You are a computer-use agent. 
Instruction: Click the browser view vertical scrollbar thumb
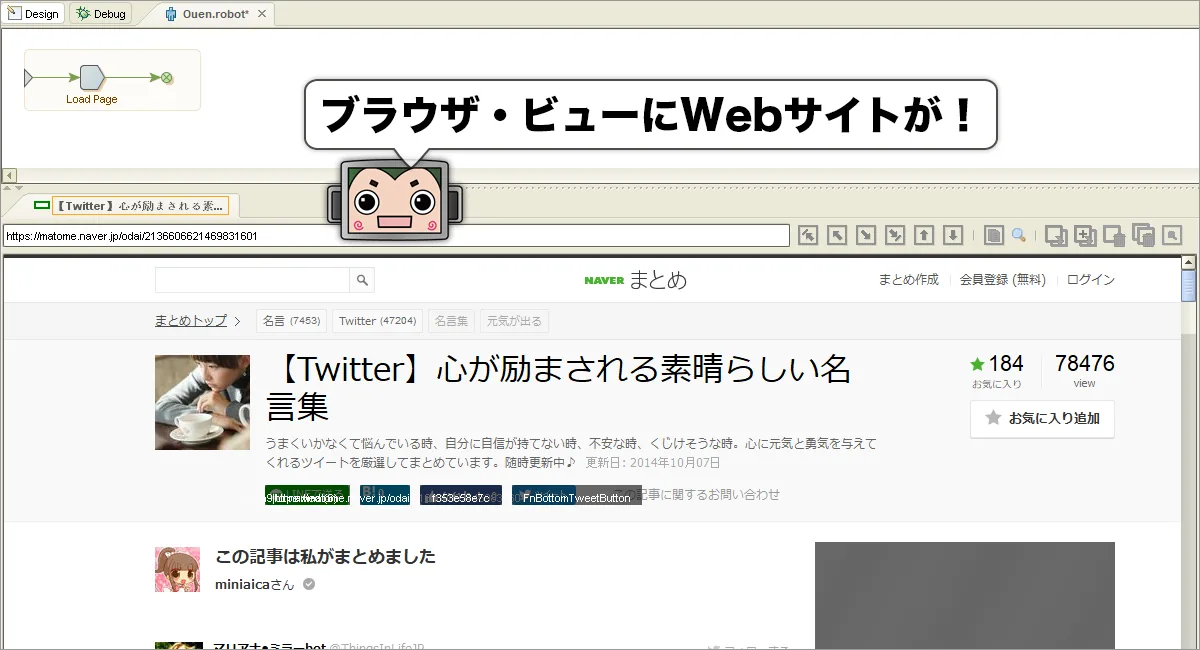pos(1188,286)
